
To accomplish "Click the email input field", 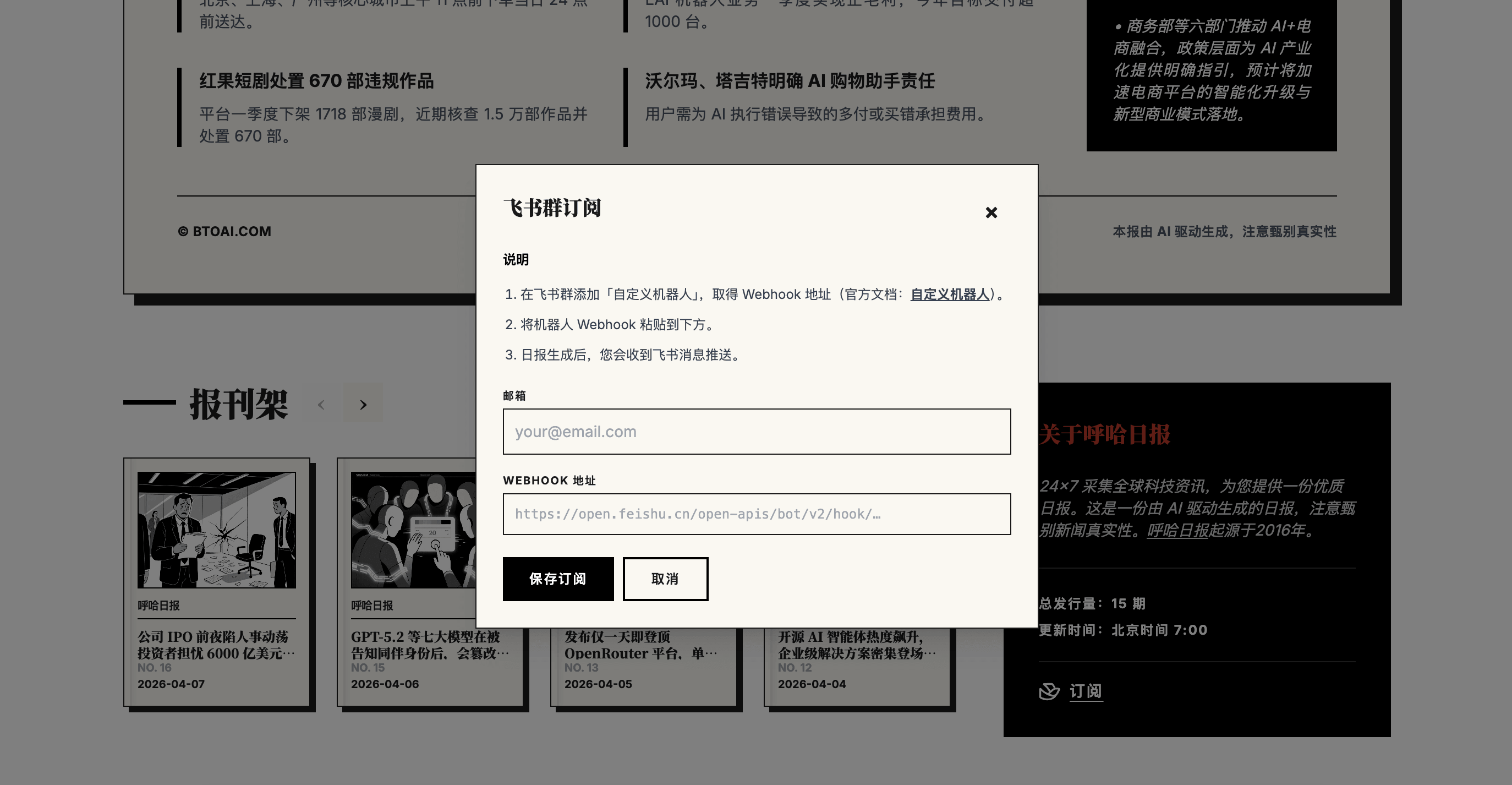I will click(757, 432).
